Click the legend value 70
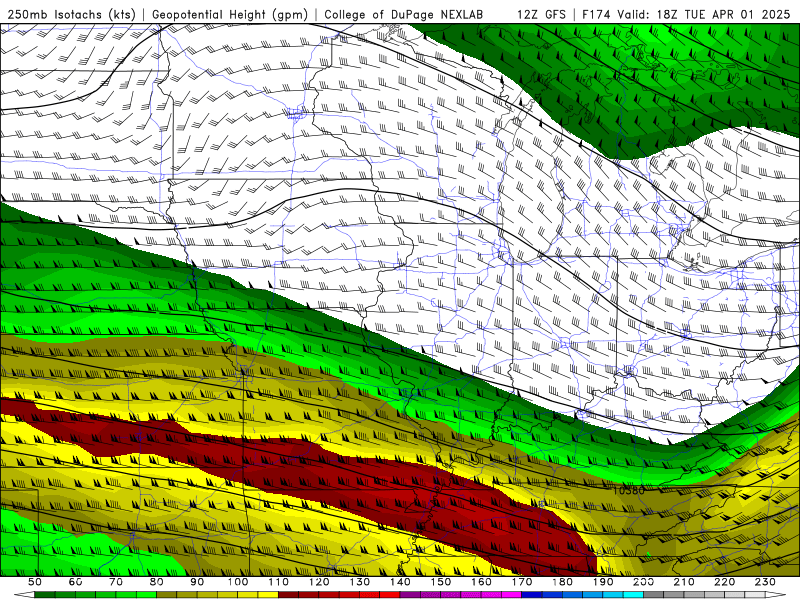This screenshot has height=600, width=800. click(x=116, y=582)
